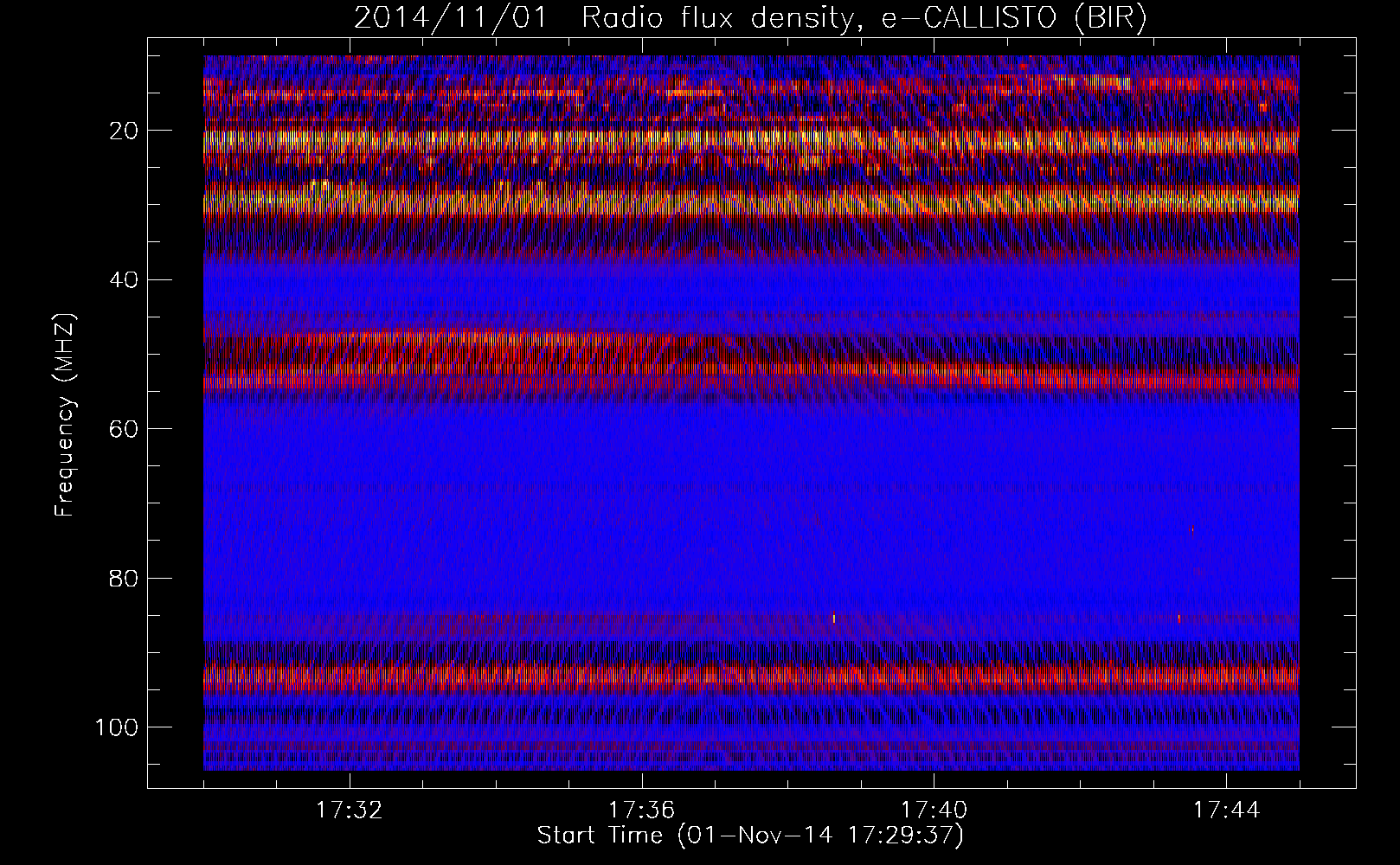Click the 80 frequency tick label
The image size is (1400, 865).
coord(125,578)
